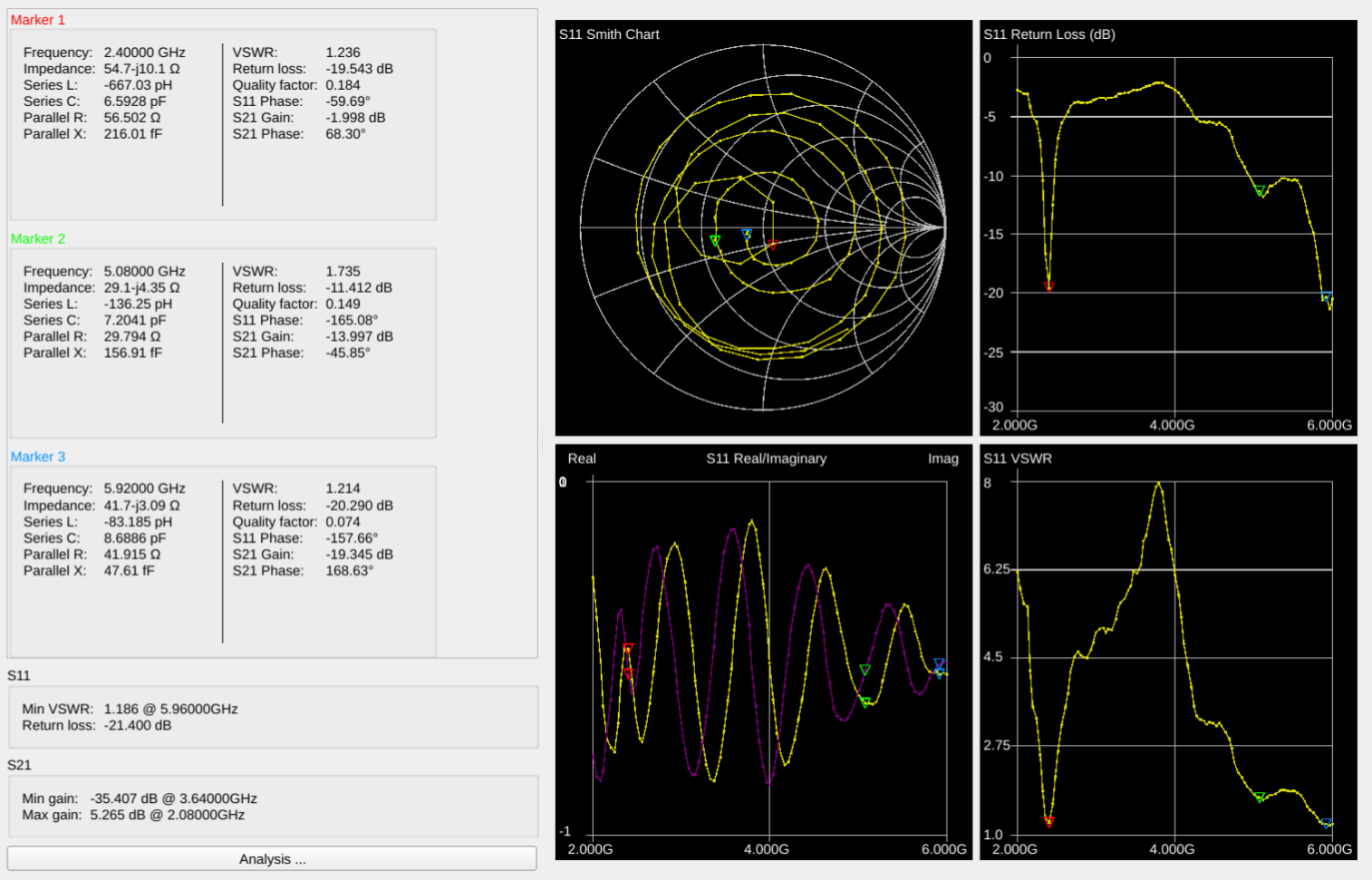
Task: Click the blue marker on the VSWR plot
Action: tap(1327, 823)
